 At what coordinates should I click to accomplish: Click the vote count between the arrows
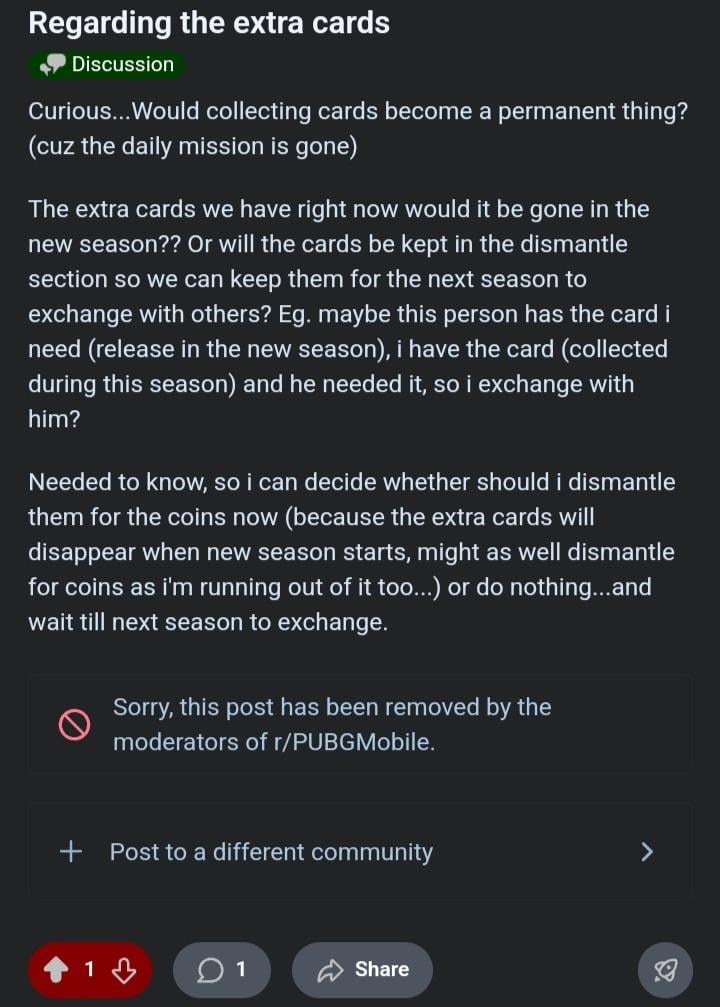89,969
